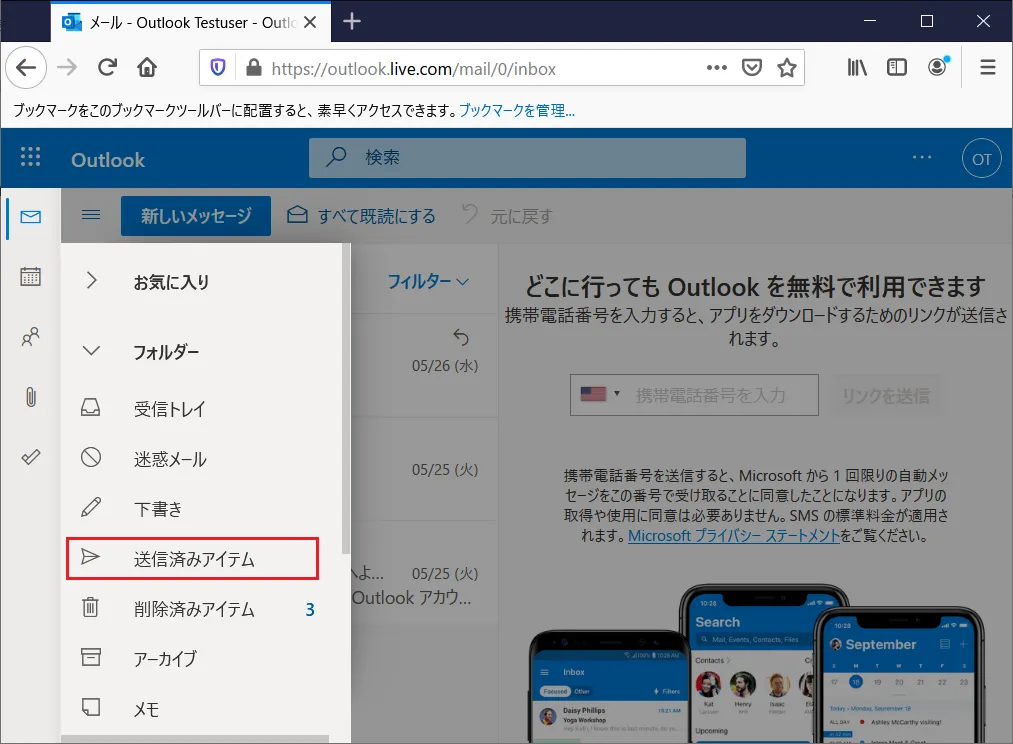Open a new browser tab
The width and height of the screenshot is (1013, 744).
(351, 22)
